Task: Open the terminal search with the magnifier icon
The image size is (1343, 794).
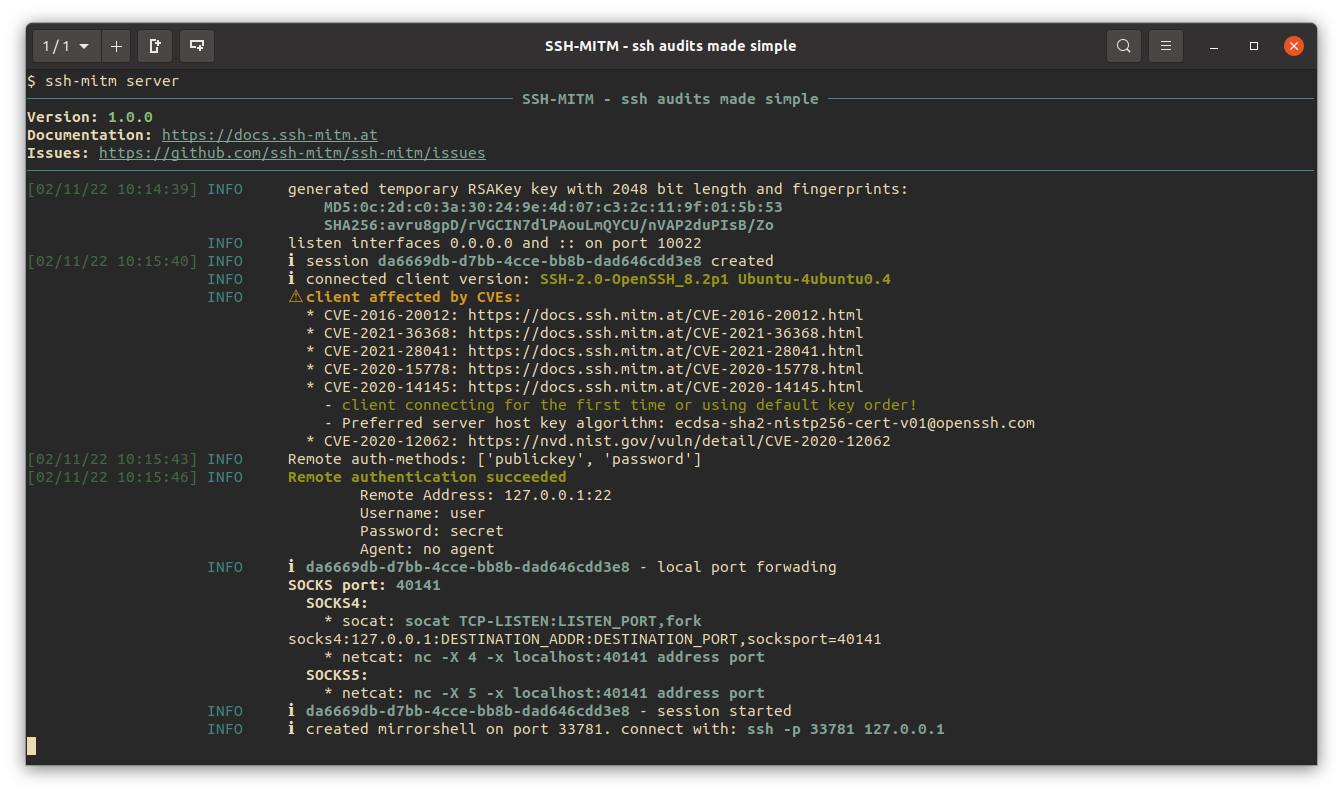Action: [x=1123, y=45]
